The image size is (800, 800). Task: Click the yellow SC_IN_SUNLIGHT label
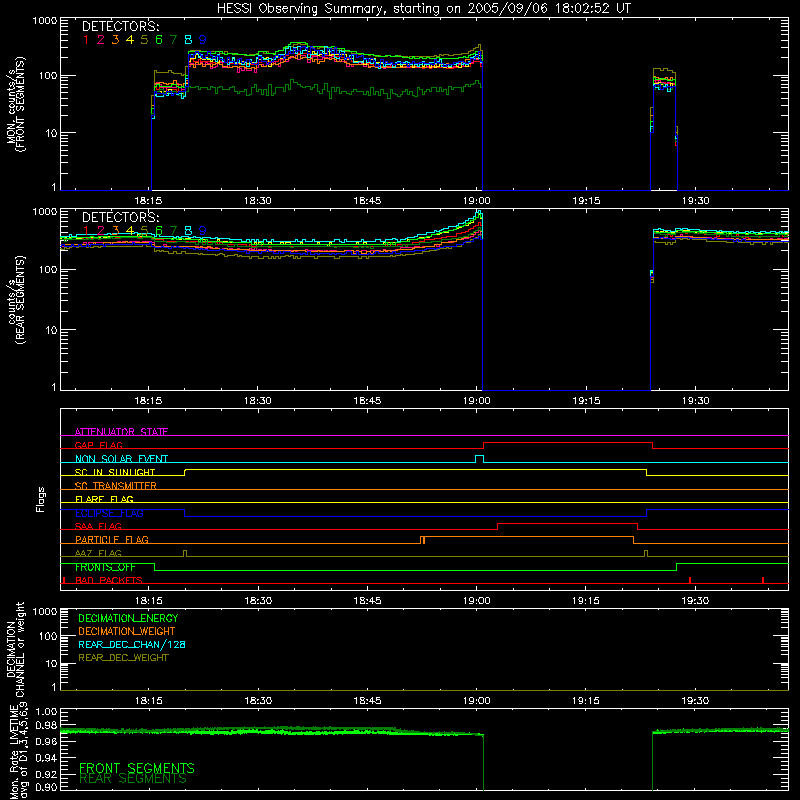click(115, 472)
